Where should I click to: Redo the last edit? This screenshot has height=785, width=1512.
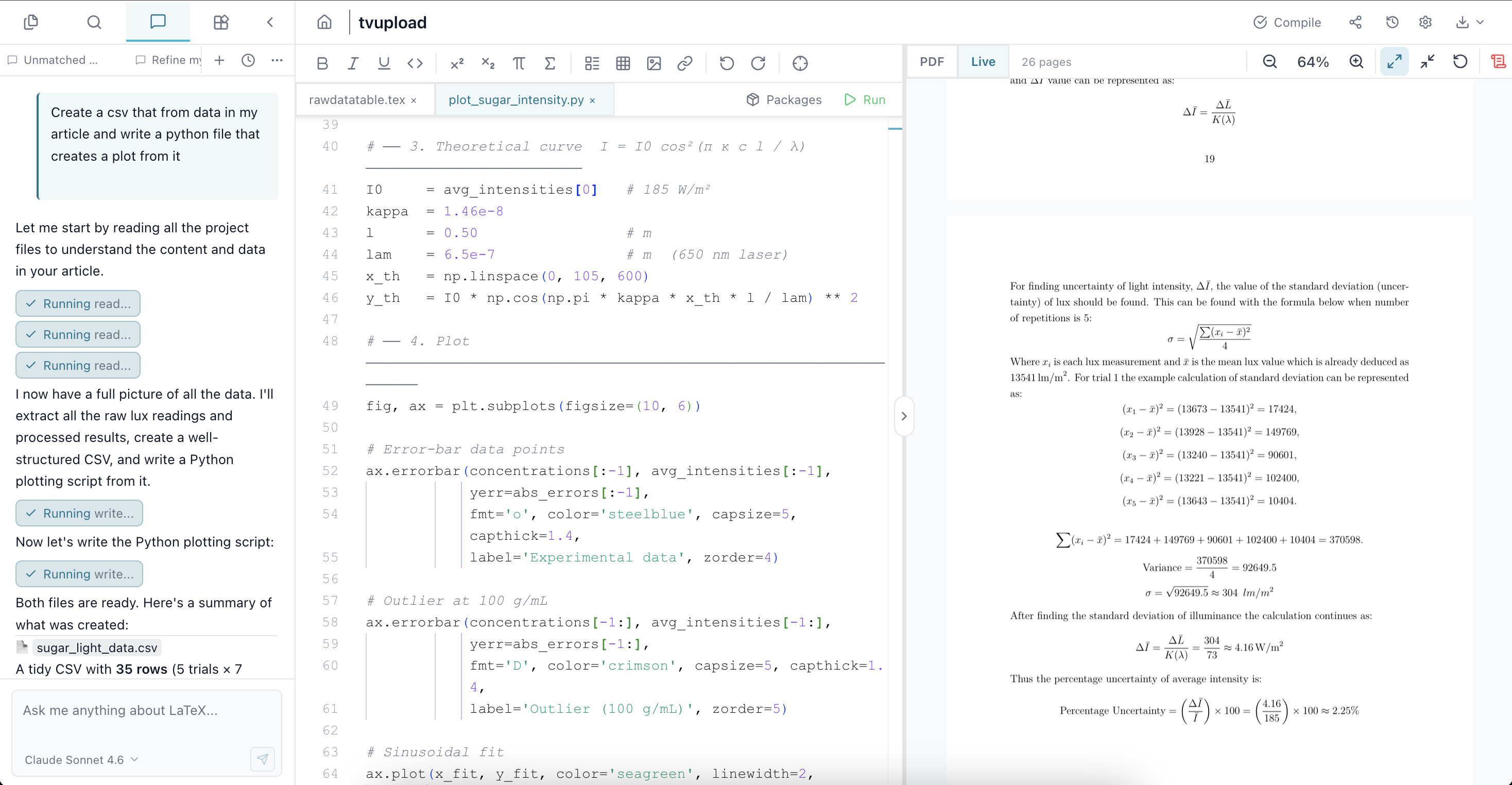(758, 63)
